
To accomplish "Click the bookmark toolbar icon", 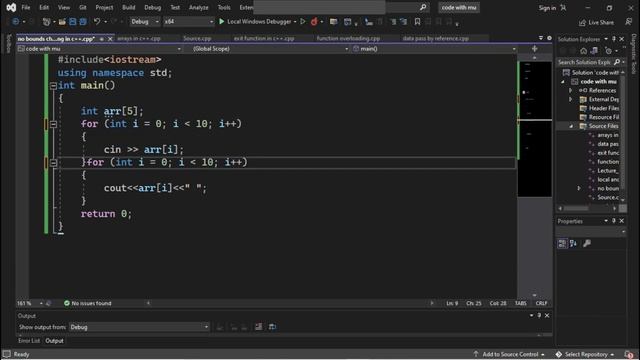I will click(x=417, y=22).
